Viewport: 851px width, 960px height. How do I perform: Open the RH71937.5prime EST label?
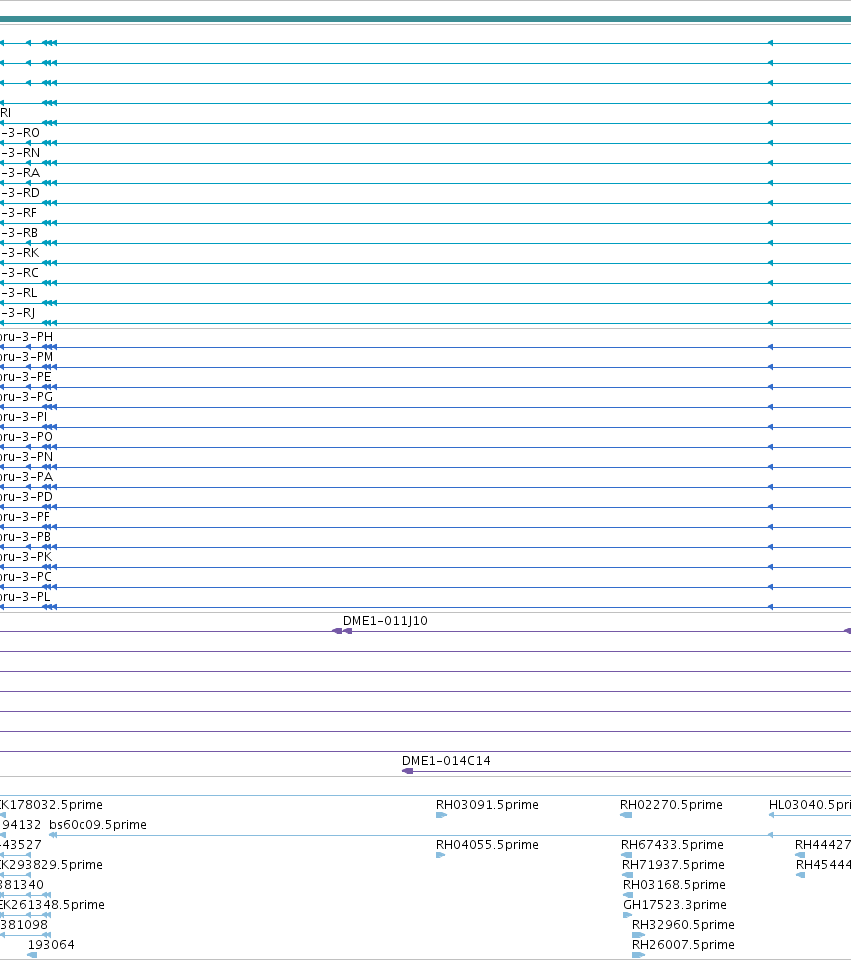673,864
